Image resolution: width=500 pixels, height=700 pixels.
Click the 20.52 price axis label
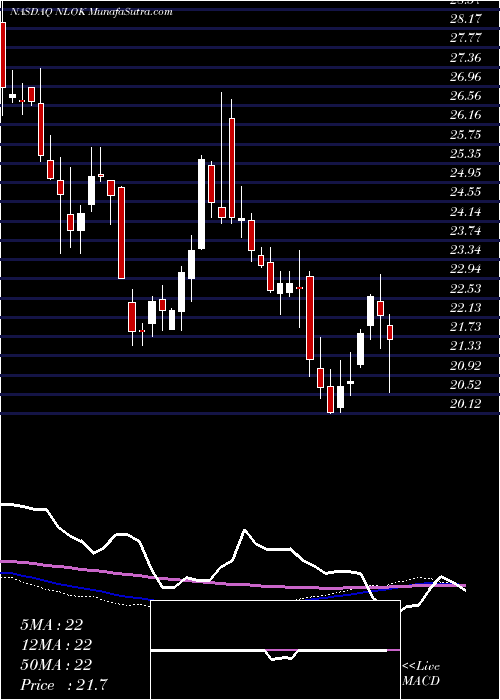[x=466, y=386]
